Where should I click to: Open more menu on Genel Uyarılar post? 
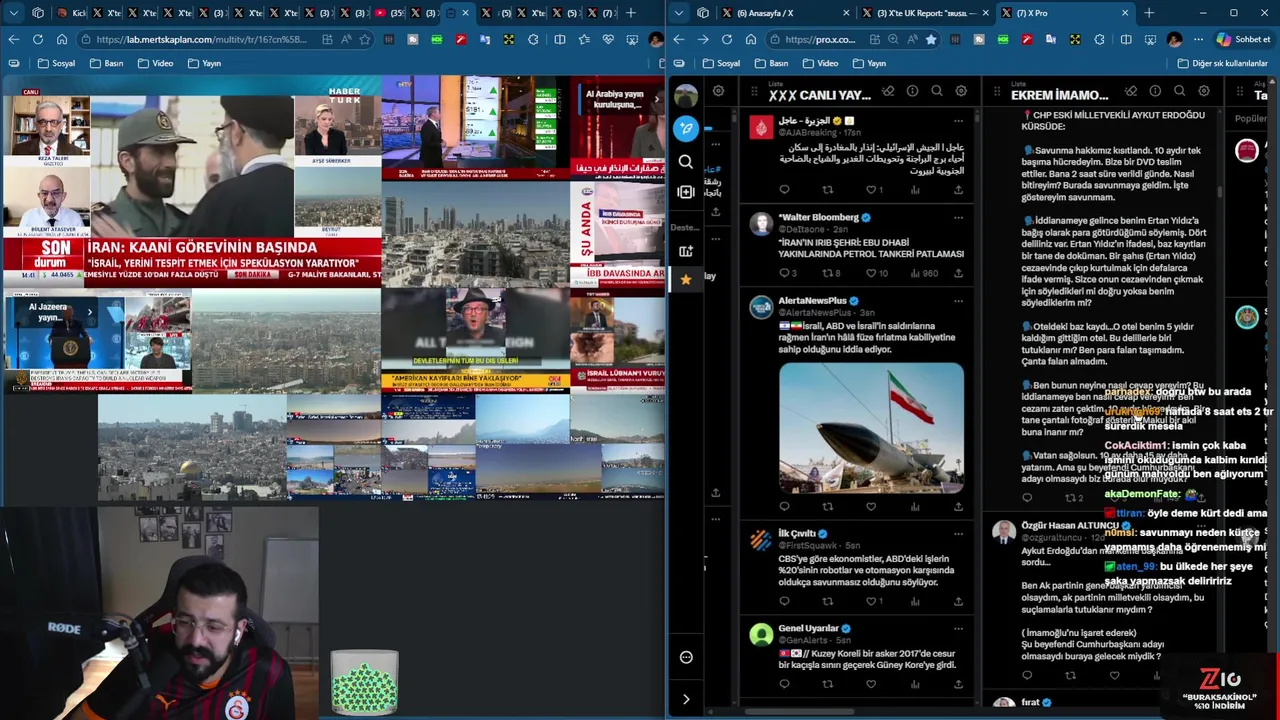pyautogui.click(x=958, y=628)
